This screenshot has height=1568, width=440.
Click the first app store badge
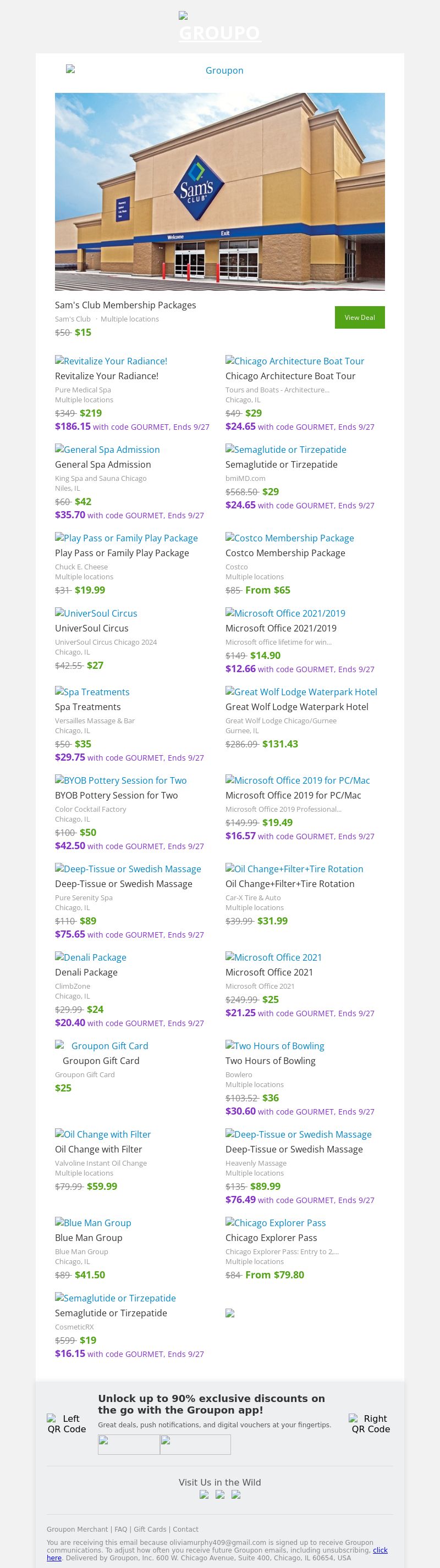[x=129, y=1444]
